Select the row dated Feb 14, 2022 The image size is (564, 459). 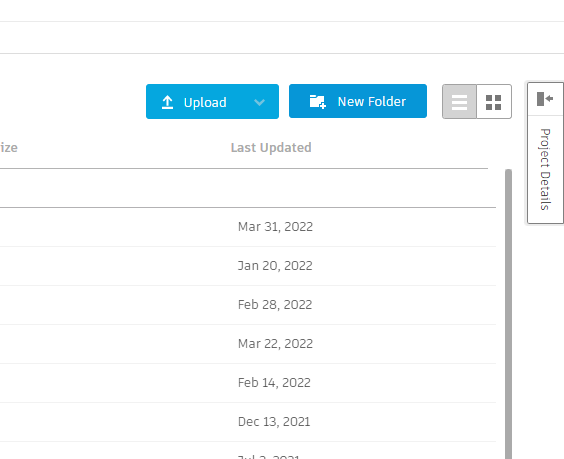[248, 383]
